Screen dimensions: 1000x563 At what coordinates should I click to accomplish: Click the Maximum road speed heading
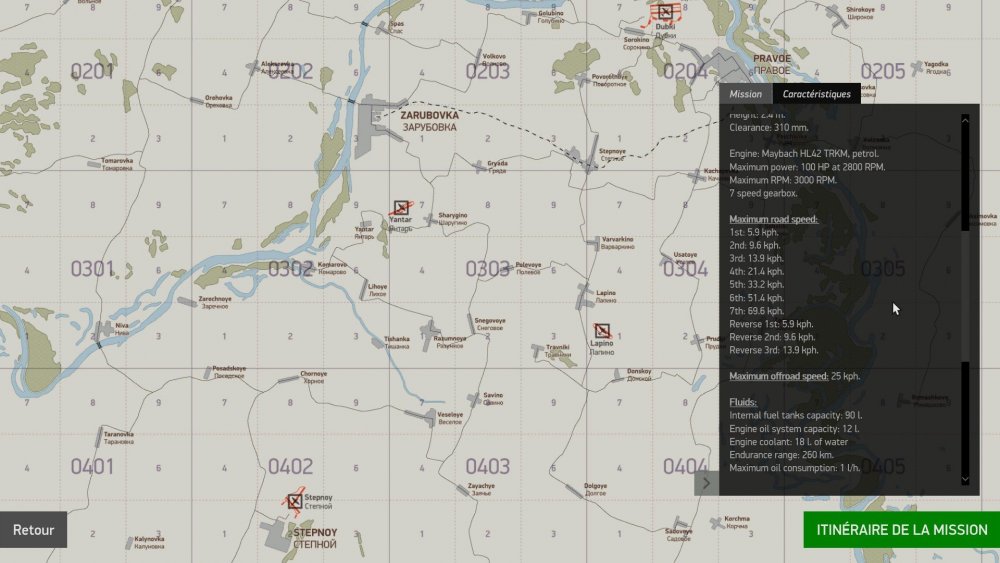coord(773,219)
